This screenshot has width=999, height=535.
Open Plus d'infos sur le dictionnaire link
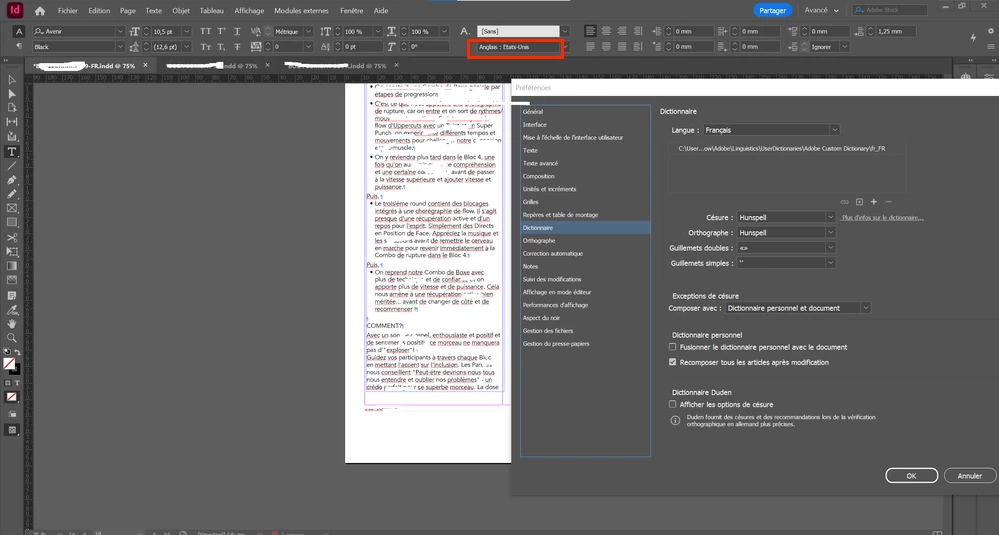click(x=882, y=218)
